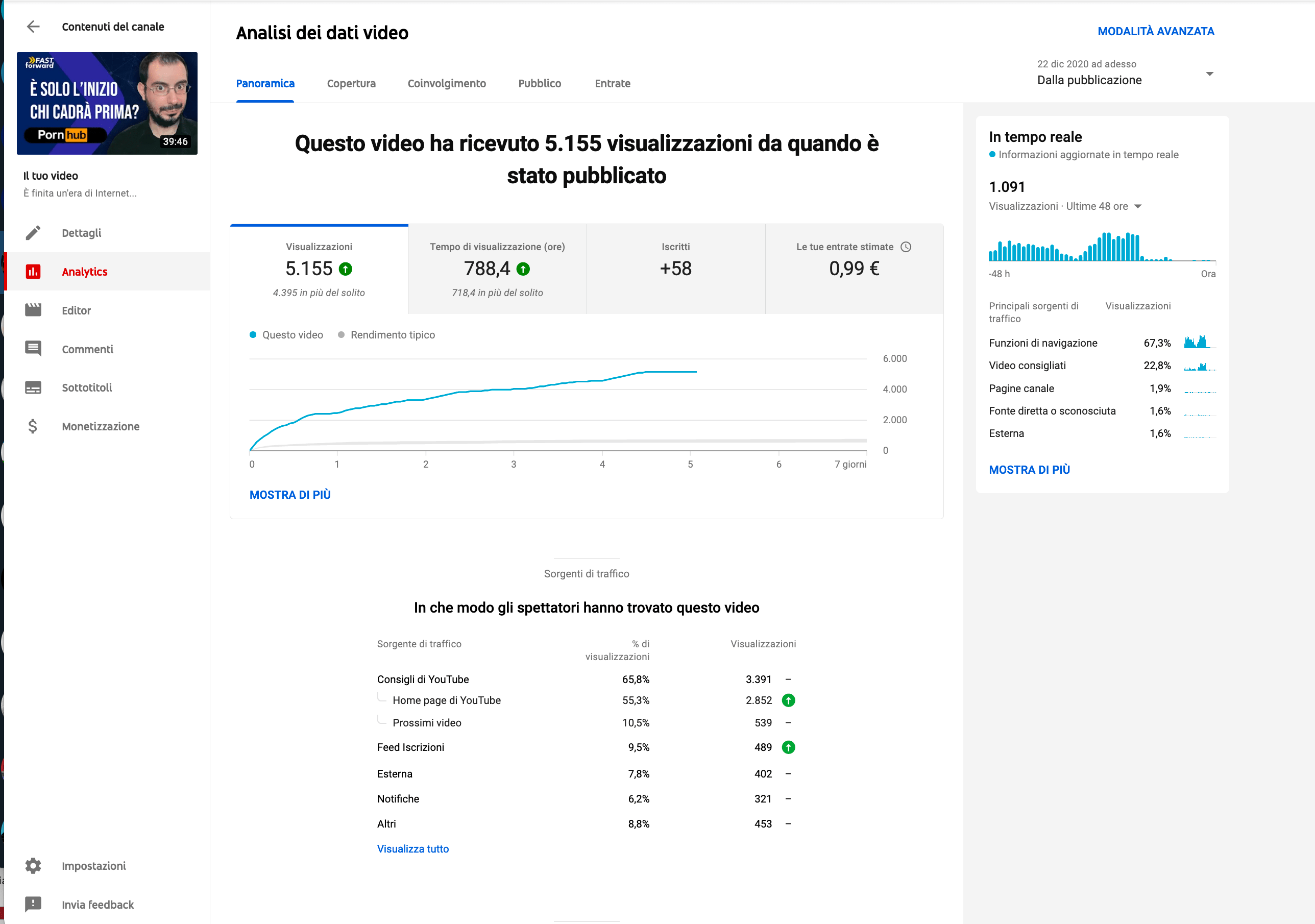
Task: Open the Impostazioni gear icon
Action: pos(33,865)
